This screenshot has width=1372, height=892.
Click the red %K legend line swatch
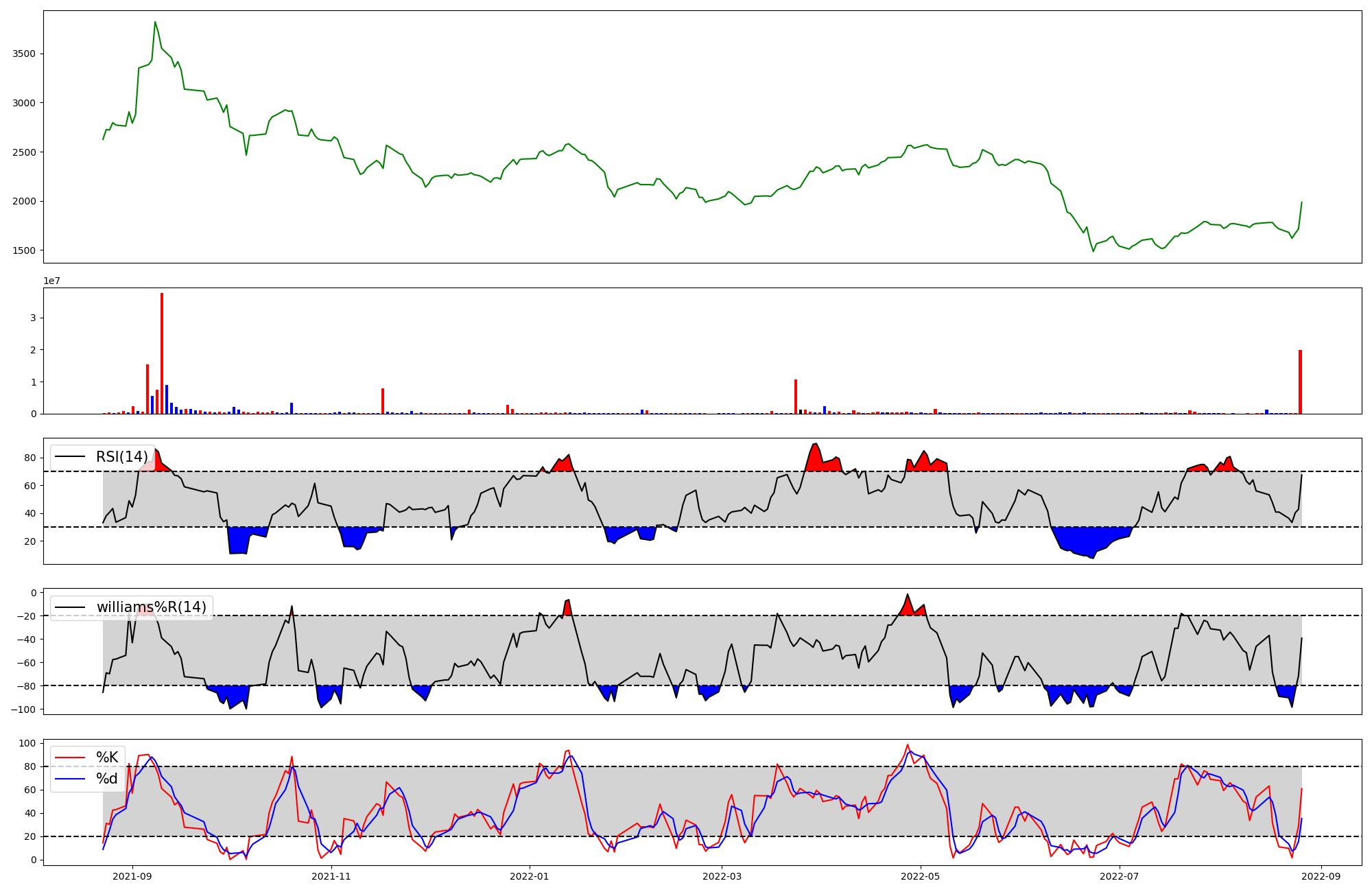(x=70, y=758)
